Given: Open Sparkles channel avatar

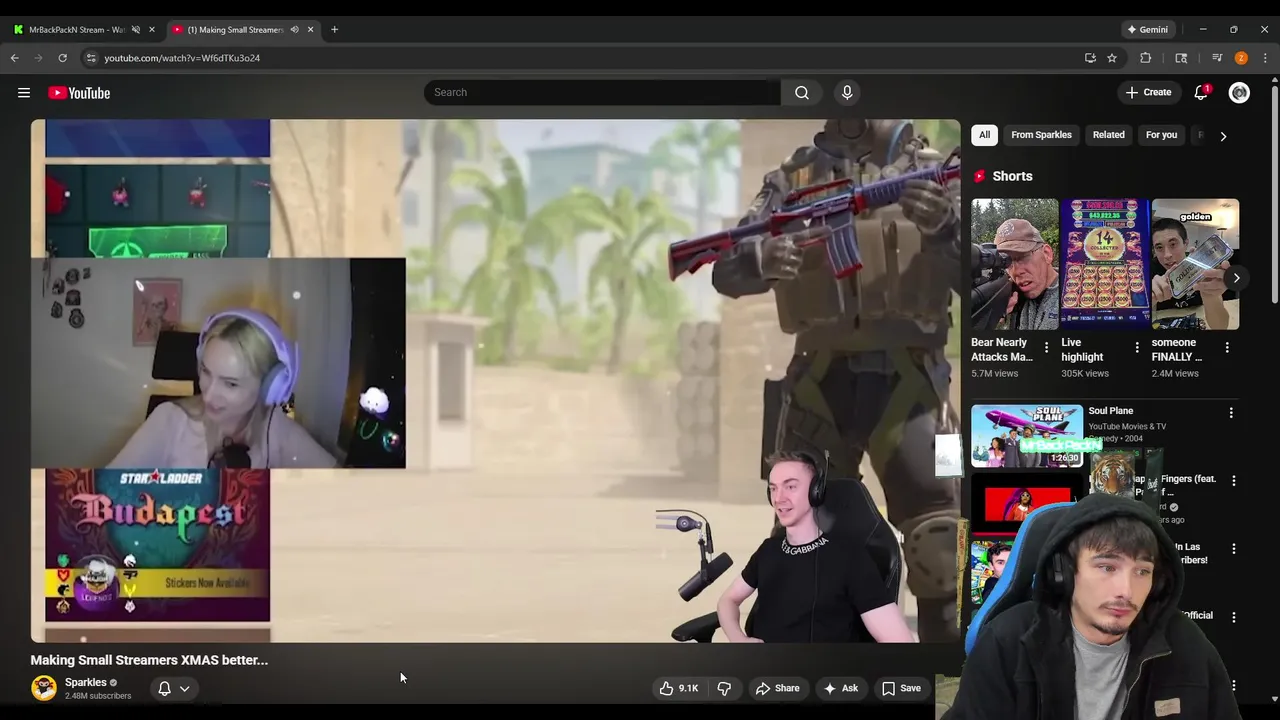Looking at the screenshot, I should pyautogui.click(x=44, y=688).
